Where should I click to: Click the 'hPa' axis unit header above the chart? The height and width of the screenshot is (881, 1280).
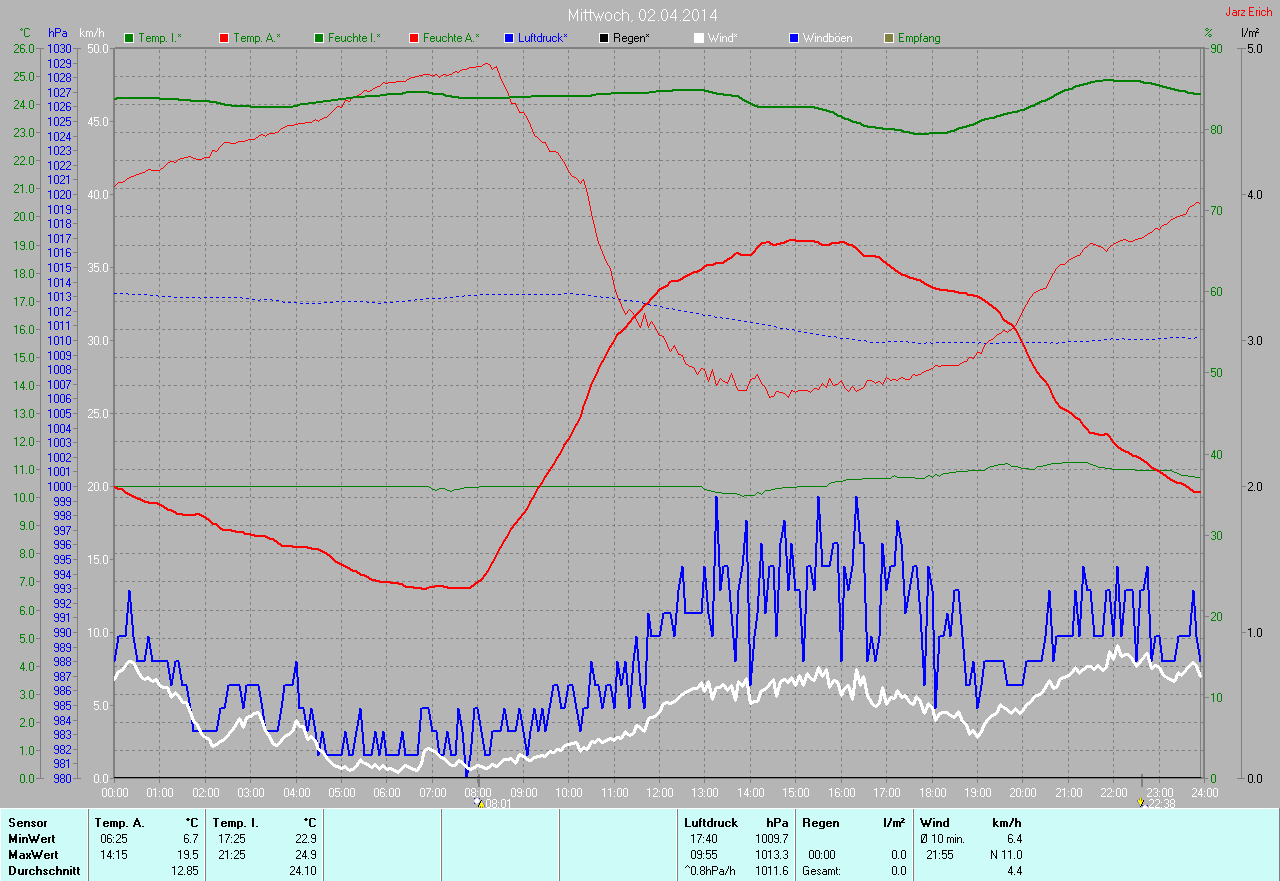[x=57, y=33]
